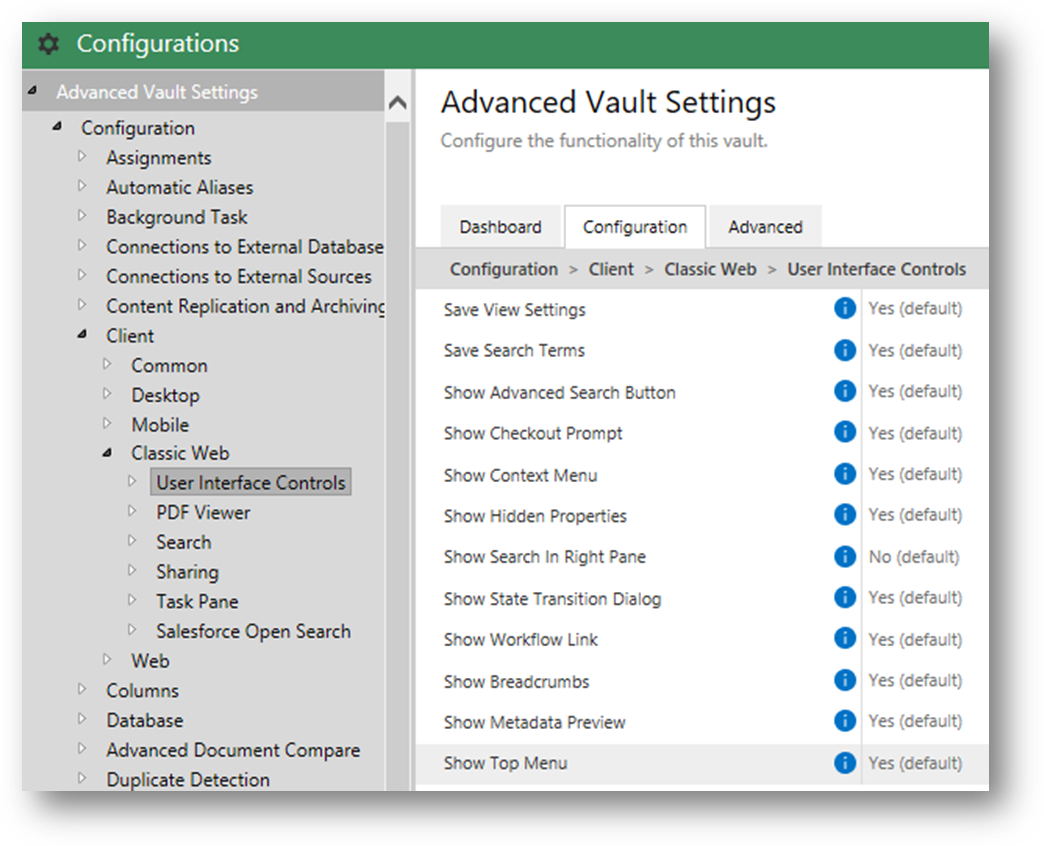1044x846 pixels.
Task: Change Show Hidden Properties value
Action: (x=915, y=515)
